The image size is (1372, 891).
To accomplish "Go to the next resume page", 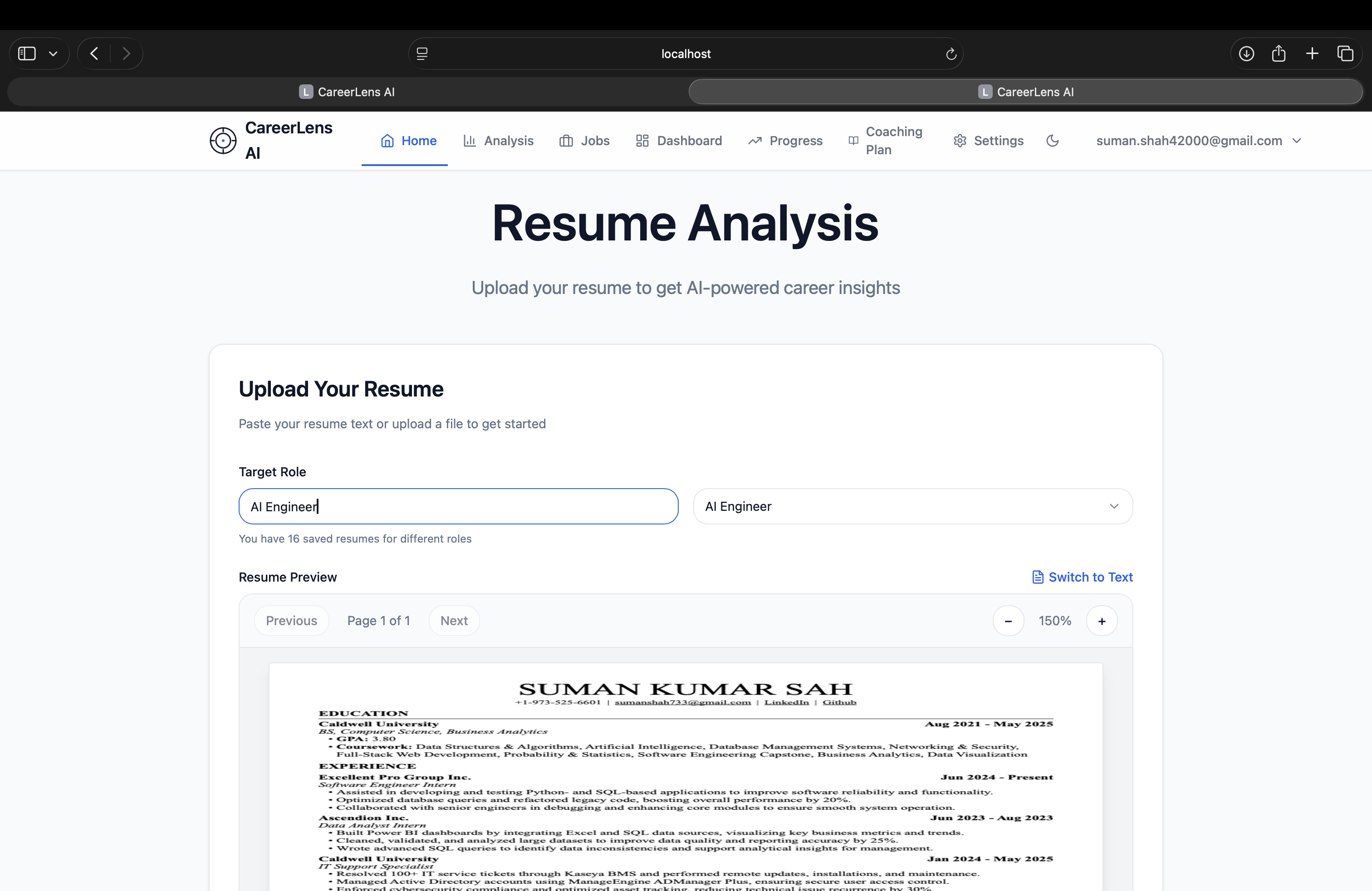I will [454, 621].
